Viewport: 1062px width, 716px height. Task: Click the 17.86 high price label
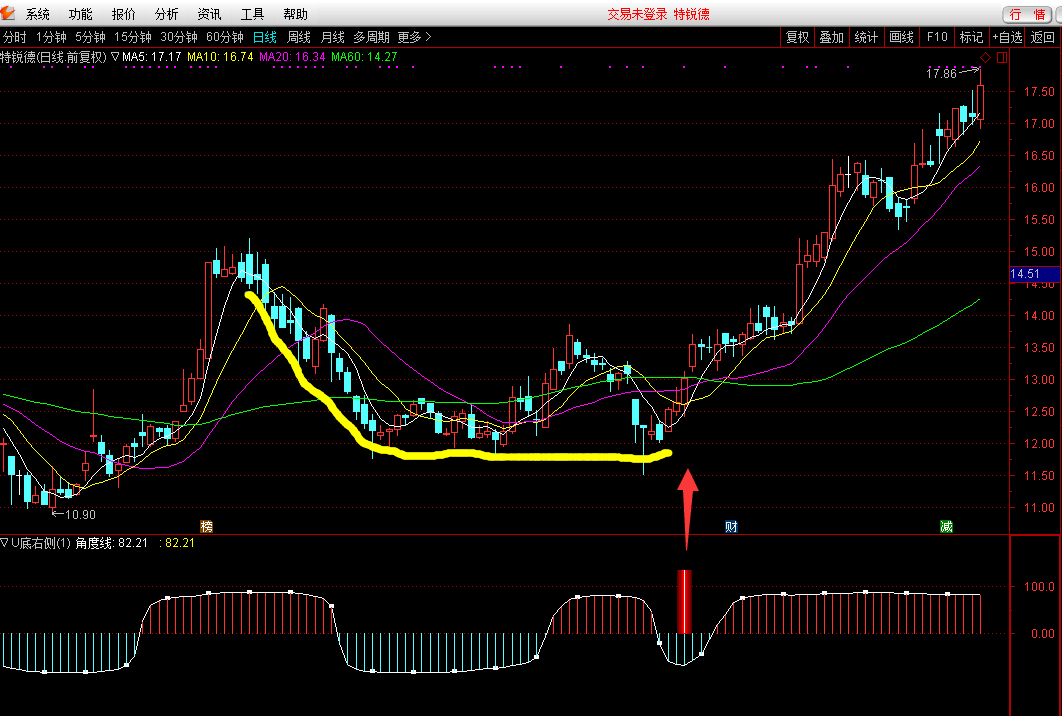coord(941,73)
